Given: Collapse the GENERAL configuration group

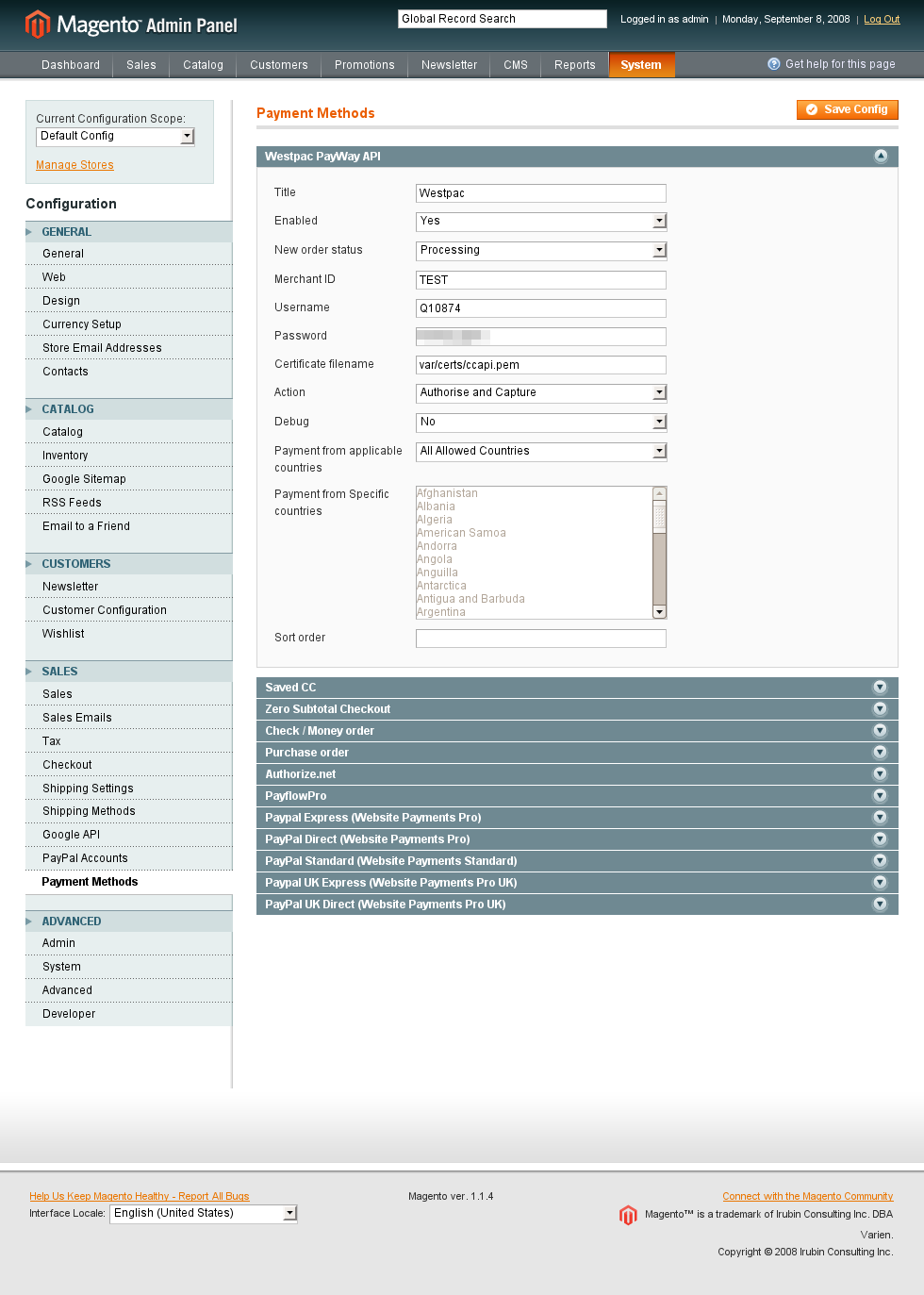Looking at the screenshot, I should pyautogui.click(x=128, y=232).
